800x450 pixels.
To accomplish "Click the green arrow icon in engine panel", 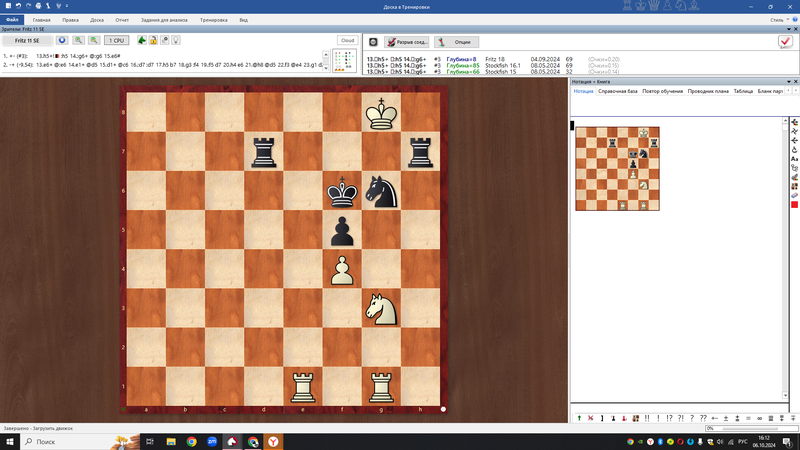I will click(142, 41).
